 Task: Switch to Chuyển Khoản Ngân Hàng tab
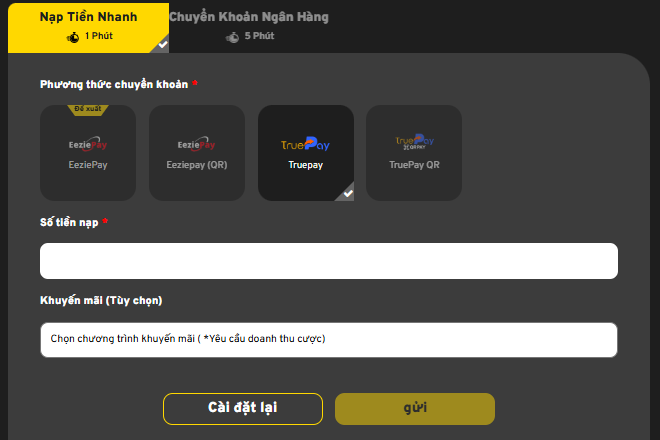point(249,26)
